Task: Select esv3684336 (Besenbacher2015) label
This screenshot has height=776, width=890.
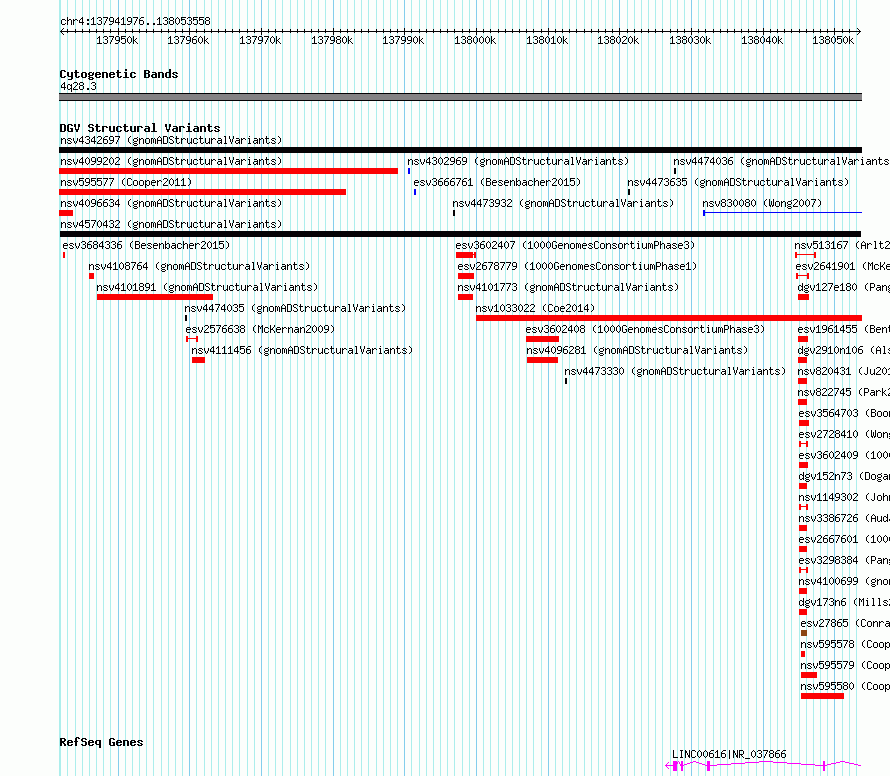Action: tap(146, 245)
